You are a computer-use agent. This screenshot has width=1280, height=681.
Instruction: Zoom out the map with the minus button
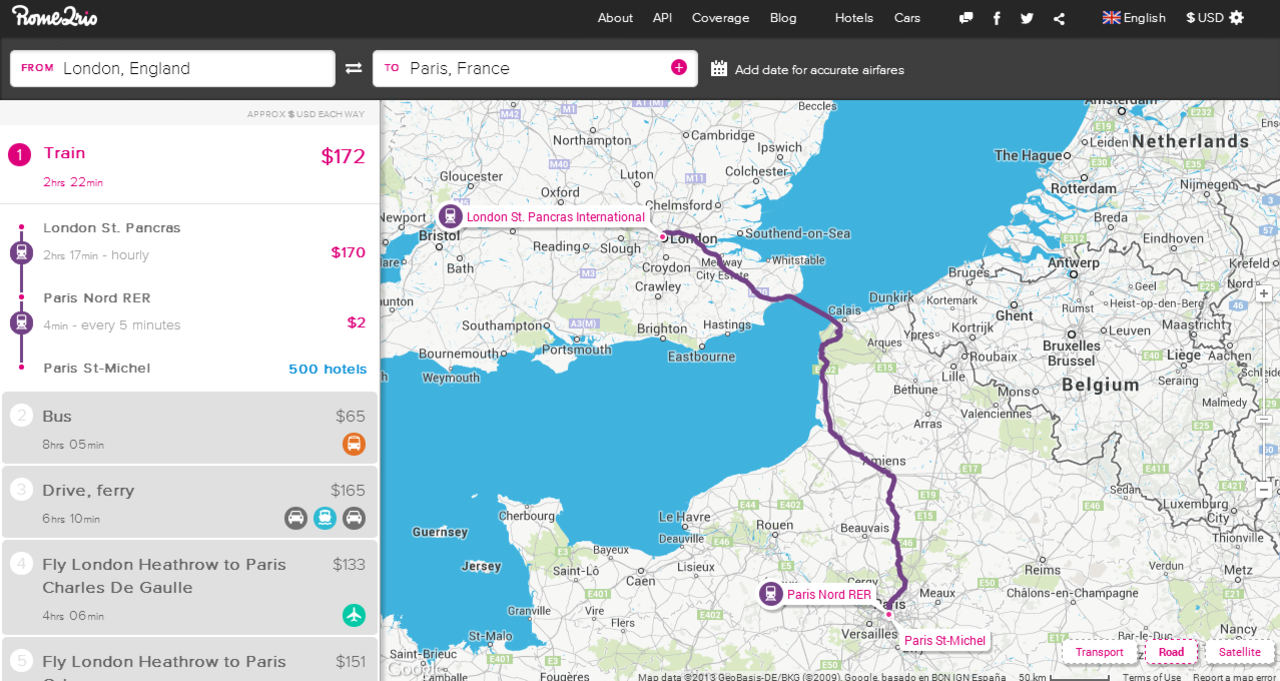1264,490
